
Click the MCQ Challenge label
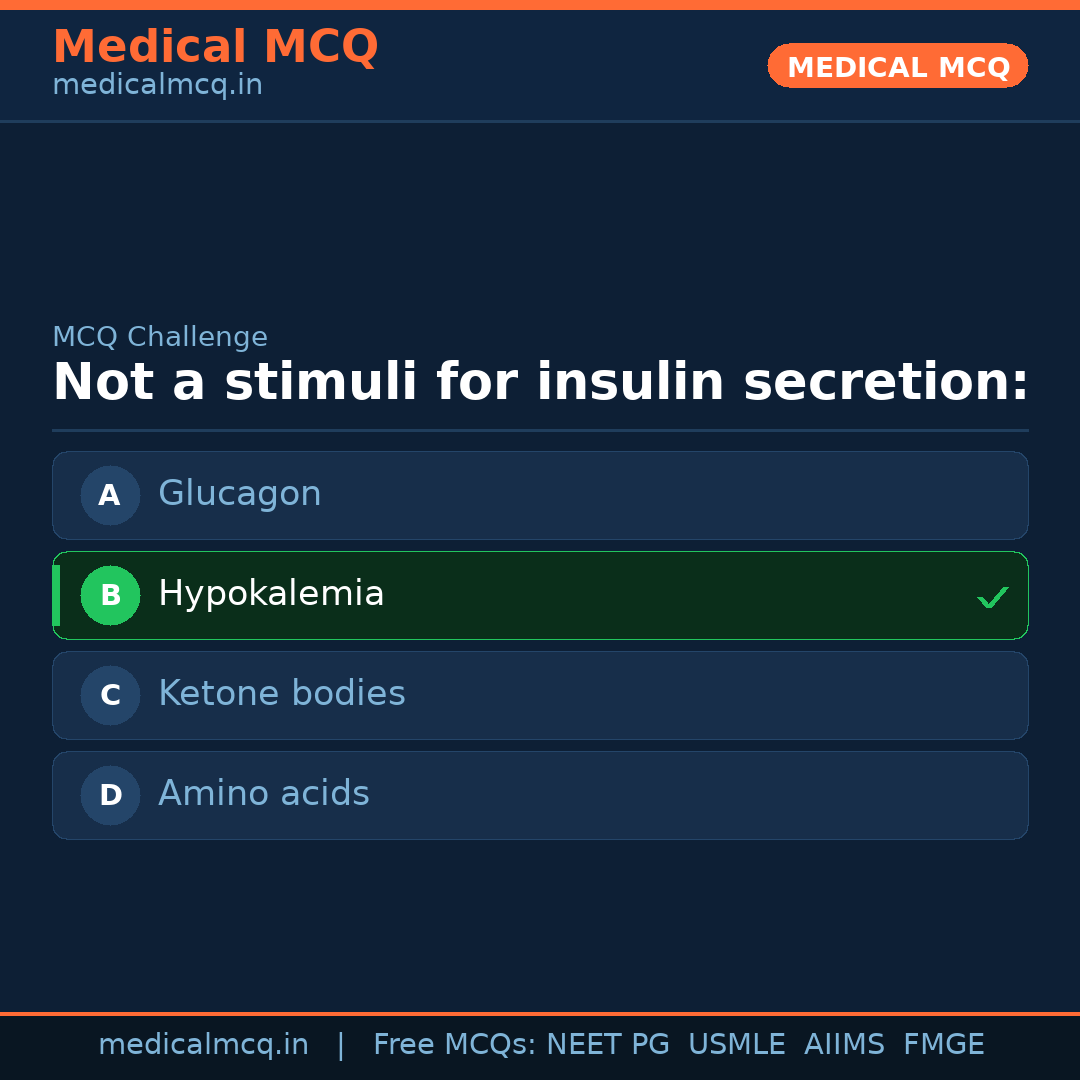click(160, 337)
